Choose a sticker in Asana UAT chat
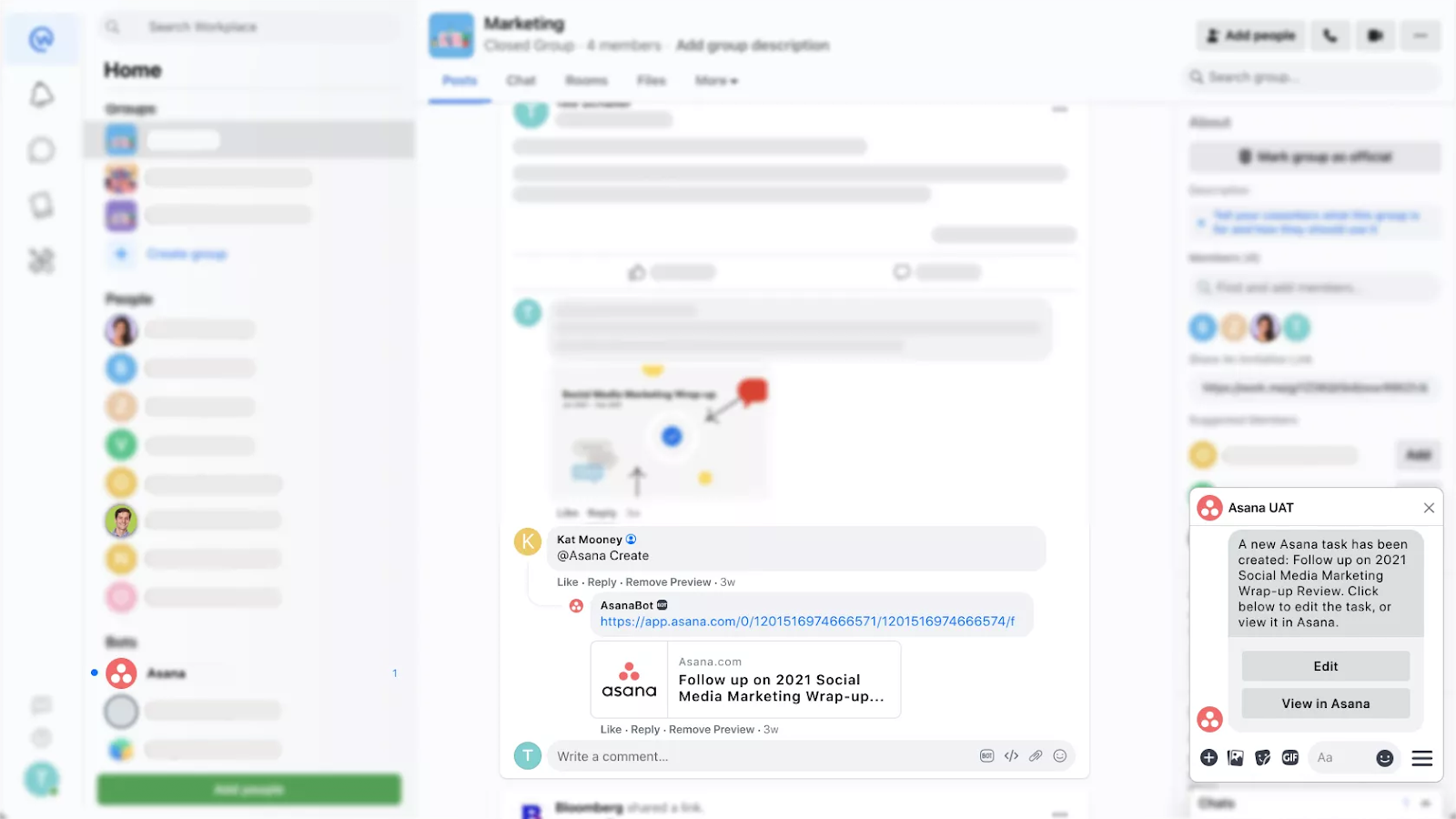 [1262, 758]
